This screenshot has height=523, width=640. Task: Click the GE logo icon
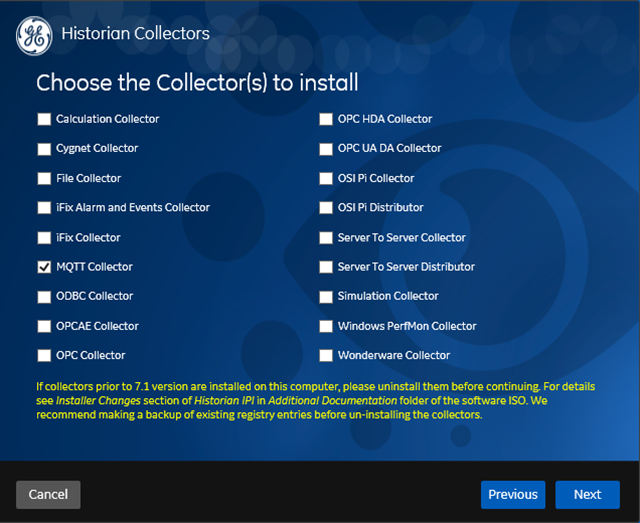coord(34,36)
